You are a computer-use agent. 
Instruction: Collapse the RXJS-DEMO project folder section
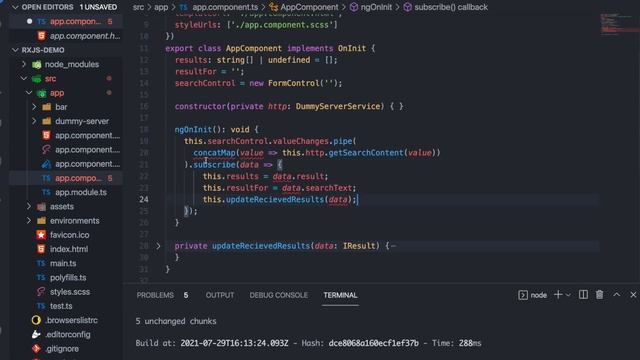16,50
